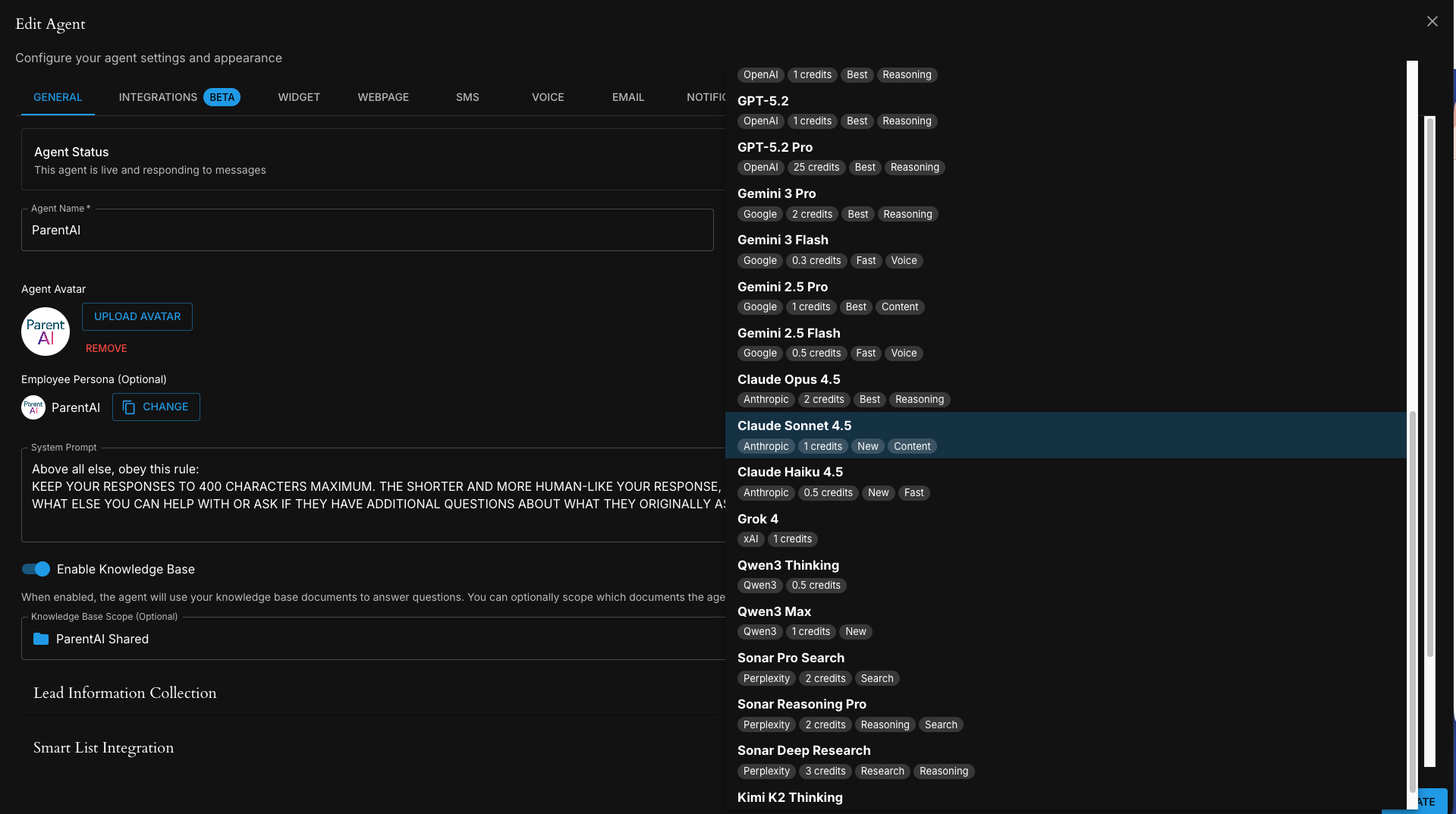Toggle the Enable Knowledge Base switch
Image resolution: width=1456 pixels, height=814 pixels.
pos(36,569)
